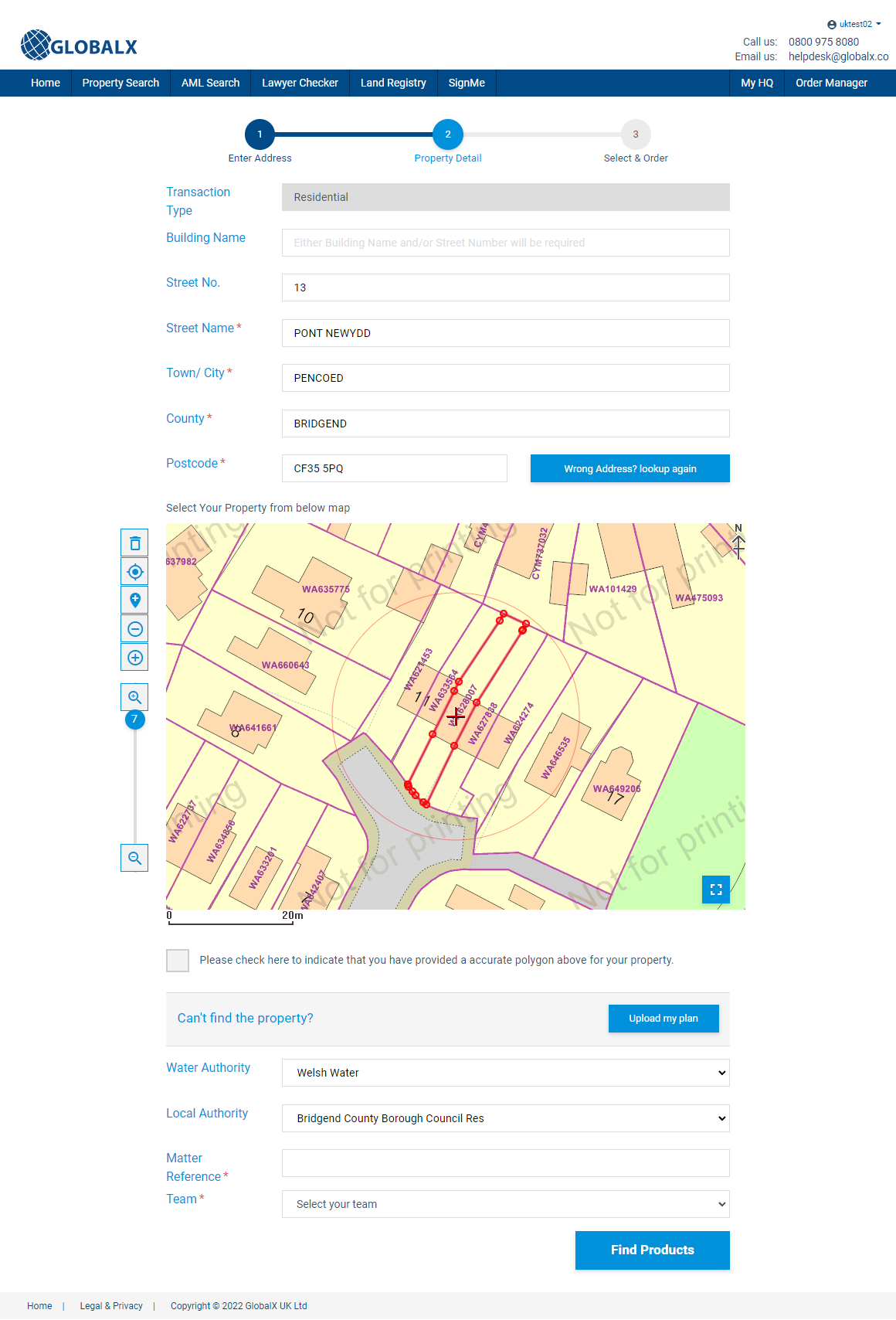The height and width of the screenshot is (1320, 896).
Task: Expand the uktest02 account menu arrow
Action: (878, 24)
